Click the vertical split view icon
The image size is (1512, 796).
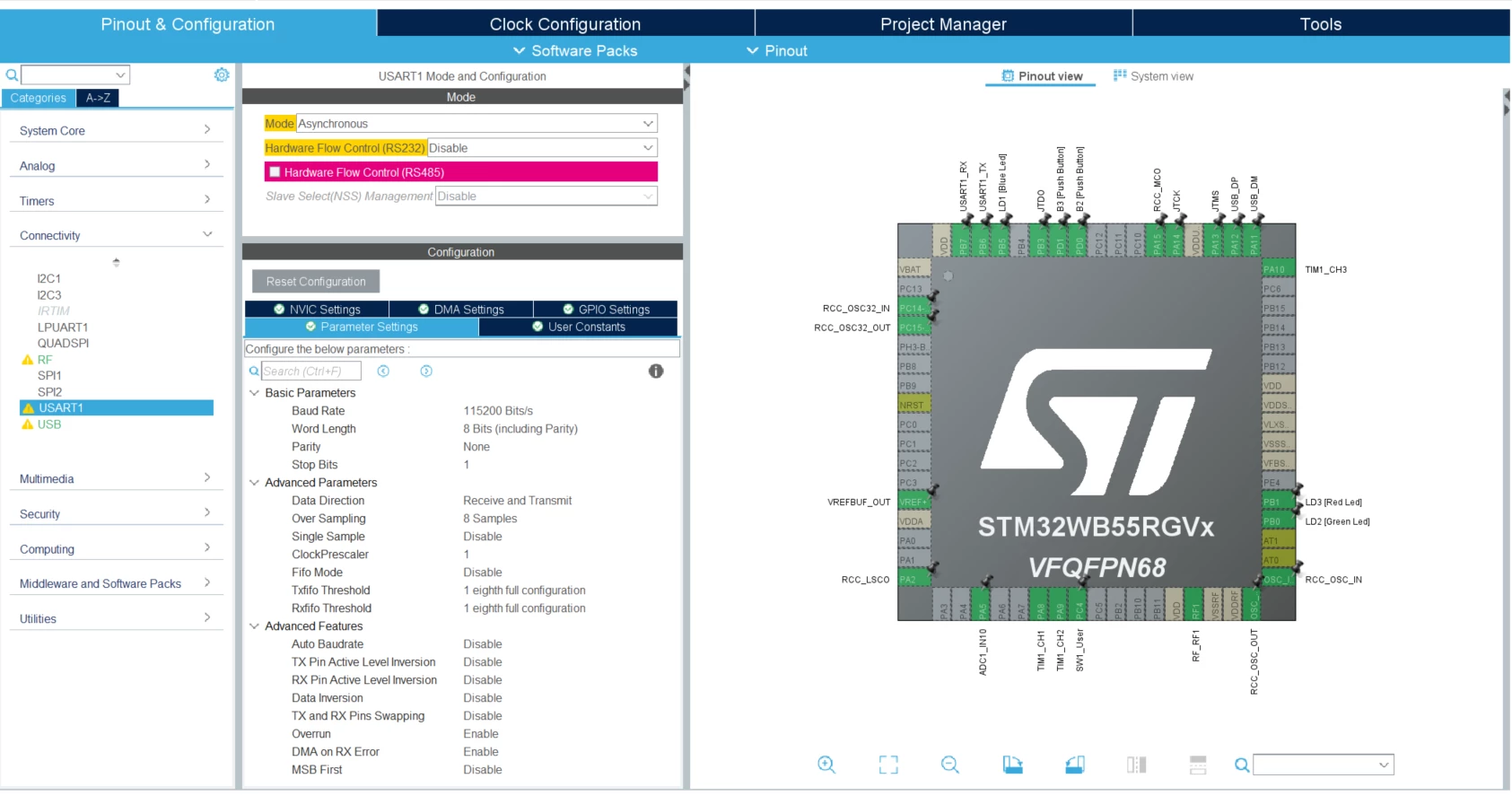coord(1137,765)
